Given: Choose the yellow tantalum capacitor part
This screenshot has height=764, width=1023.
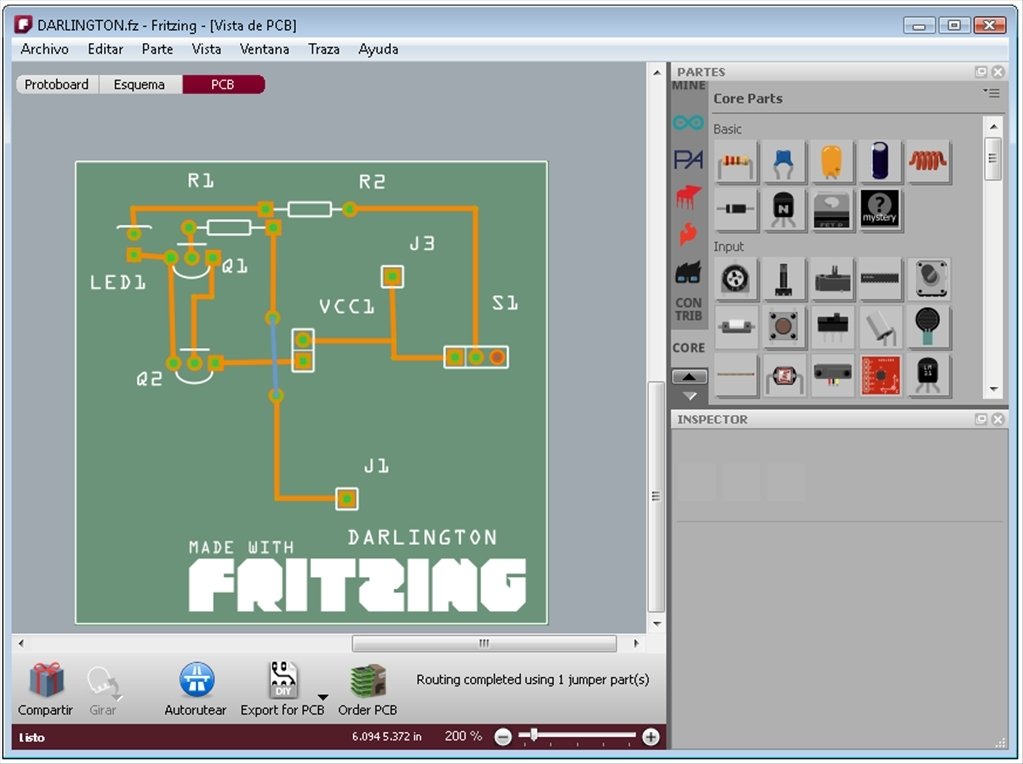Looking at the screenshot, I should pyautogui.click(x=831, y=161).
